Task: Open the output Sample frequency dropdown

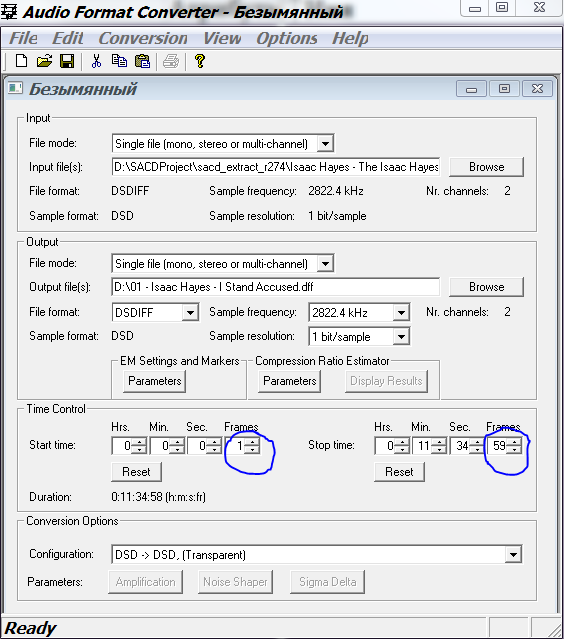Action: point(401,313)
